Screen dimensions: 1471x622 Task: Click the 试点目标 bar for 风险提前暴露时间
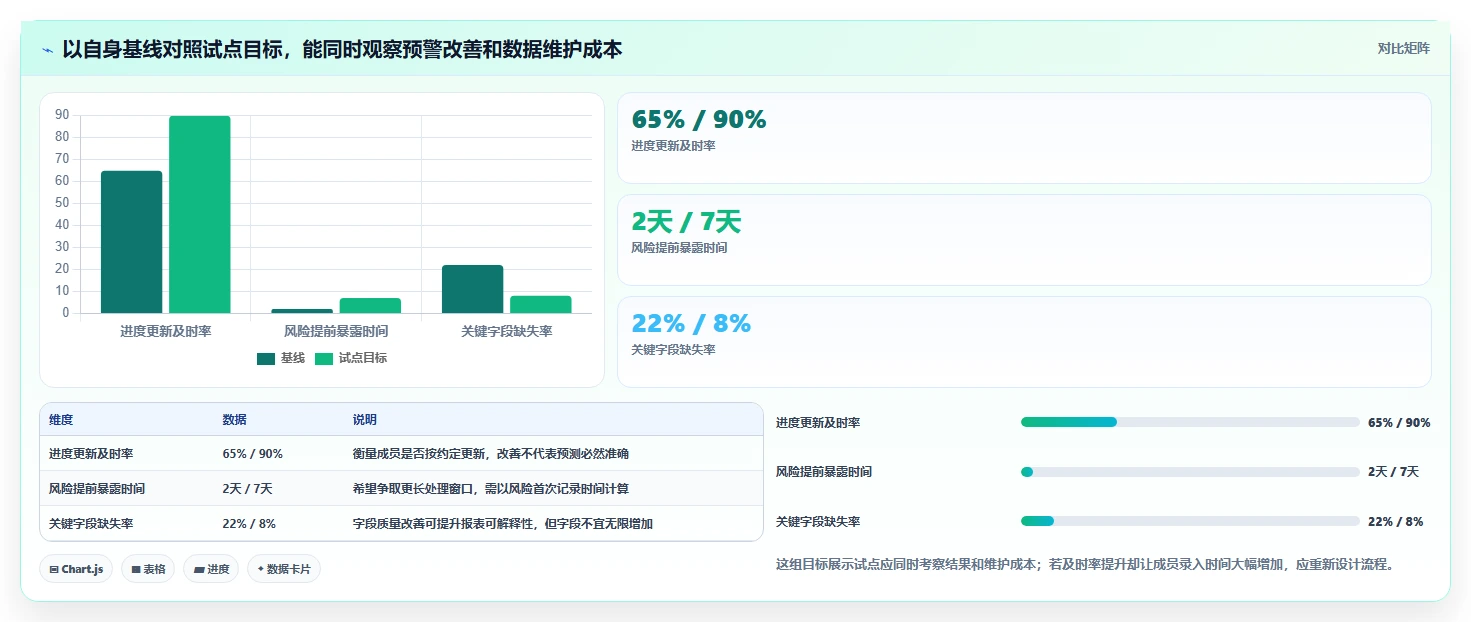pos(370,305)
